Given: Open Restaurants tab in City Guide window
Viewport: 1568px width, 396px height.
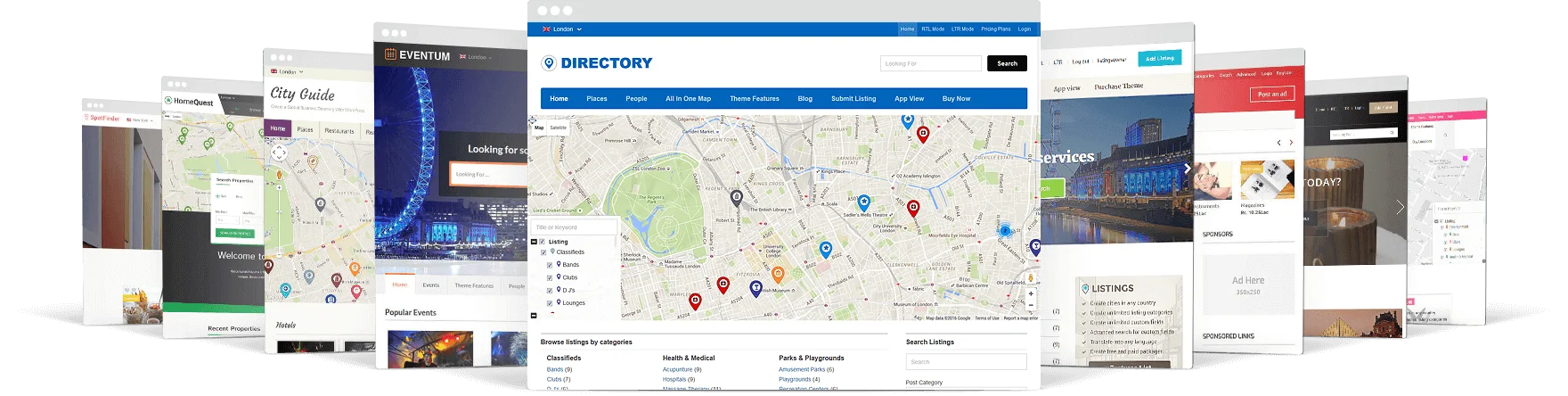Looking at the screenshot, I should [x=339, y=130].
